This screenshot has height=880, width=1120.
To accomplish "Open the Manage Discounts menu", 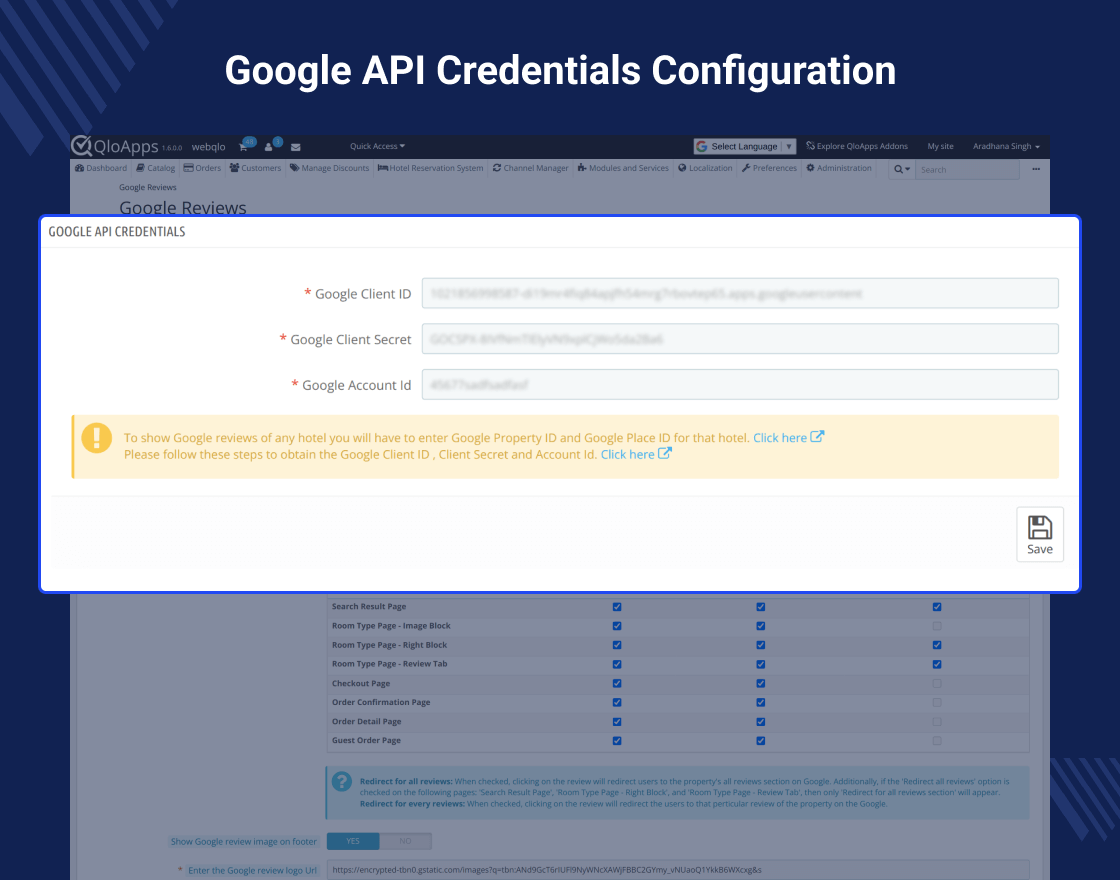I will [329, 168].
